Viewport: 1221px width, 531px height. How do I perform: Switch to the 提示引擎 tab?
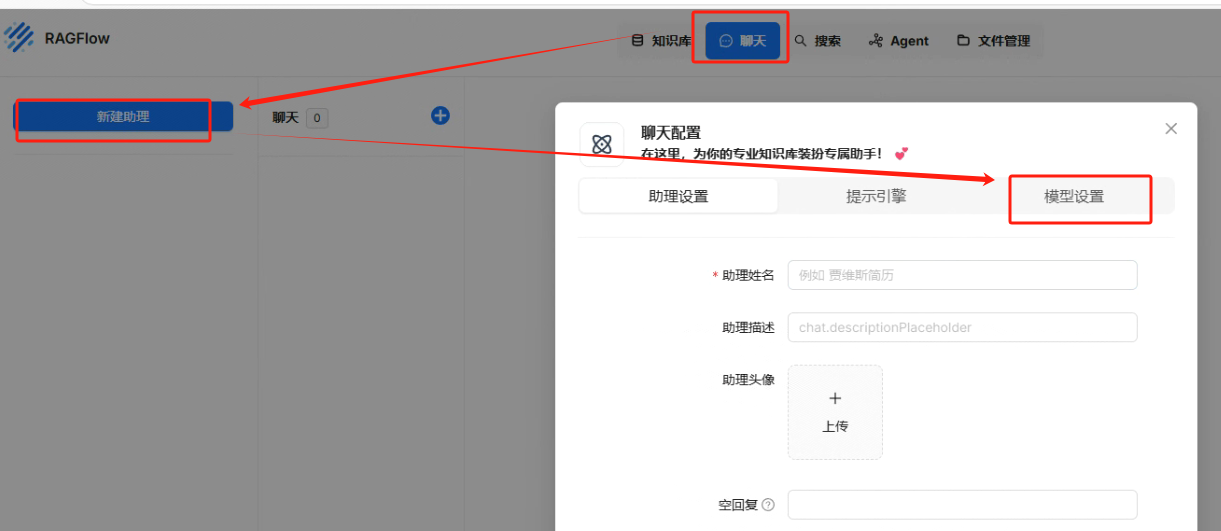coord(876,196)
